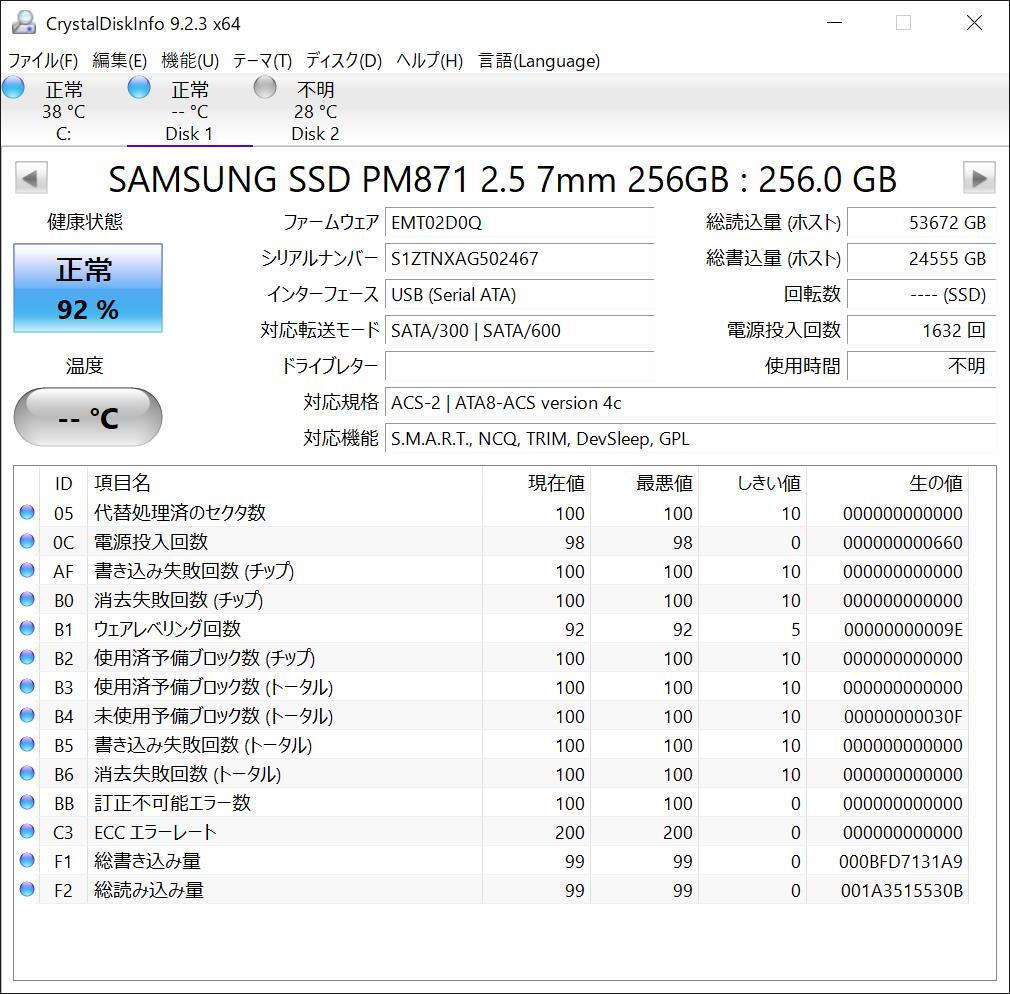Click the blue status orb for drive C:

click(13, 88)
